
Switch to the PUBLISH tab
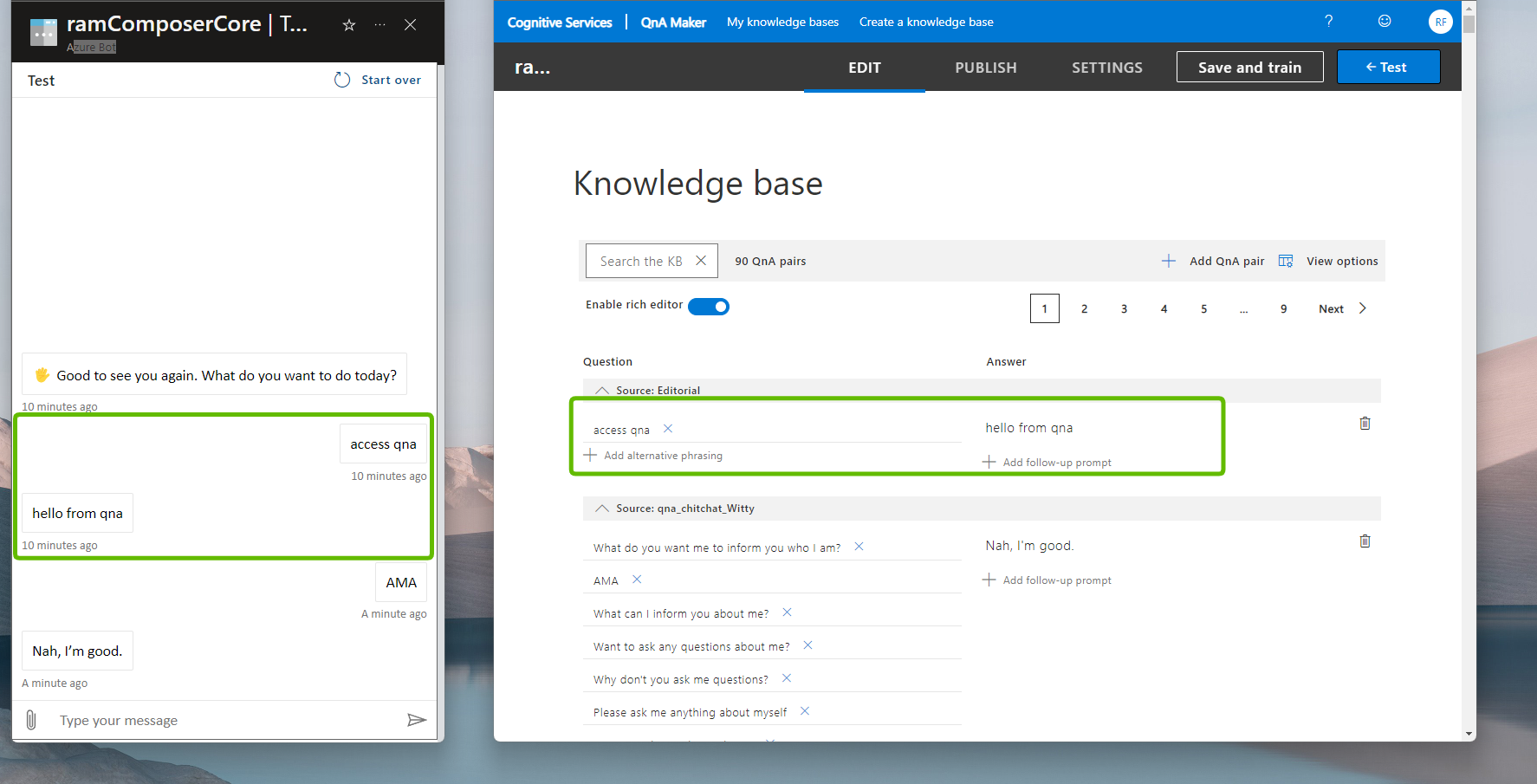[x=985, y=67]
